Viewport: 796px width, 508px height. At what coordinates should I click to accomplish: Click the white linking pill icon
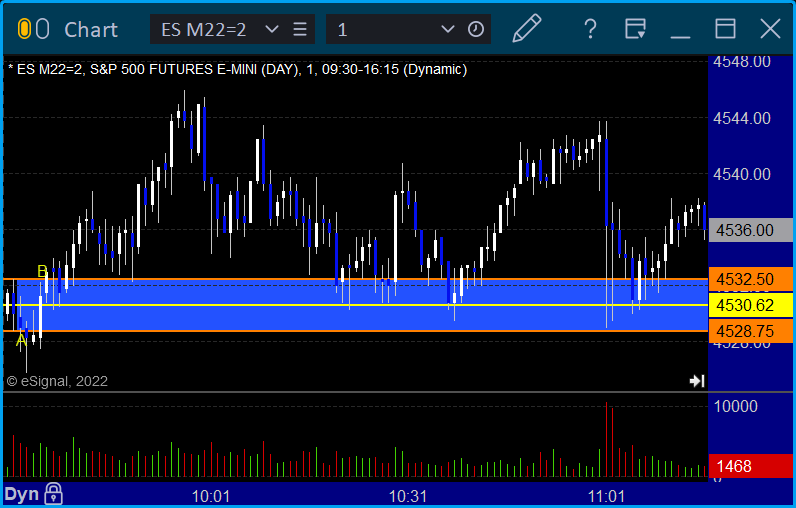[43, 29]
